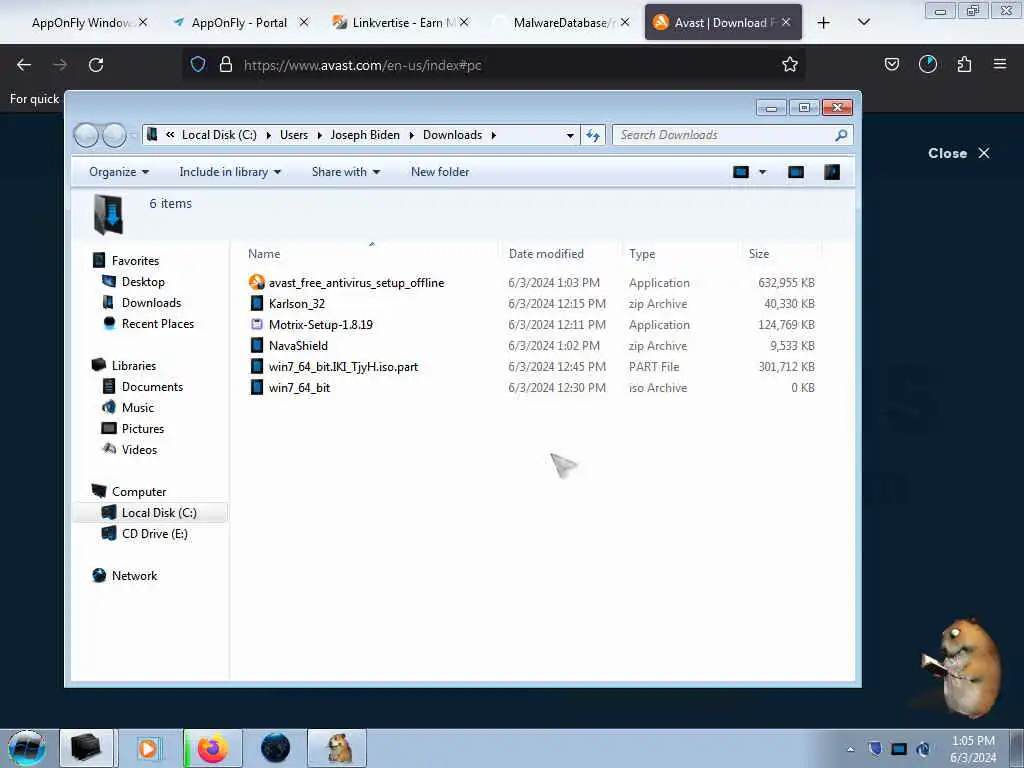Click the Search Downloads field

coord(724,135)
